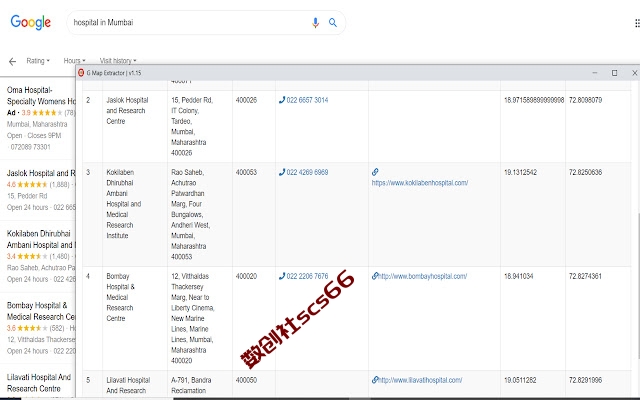Call the number 022 6657 3014
This screenshot has height=400, width=640.
[x=307, y=100]
